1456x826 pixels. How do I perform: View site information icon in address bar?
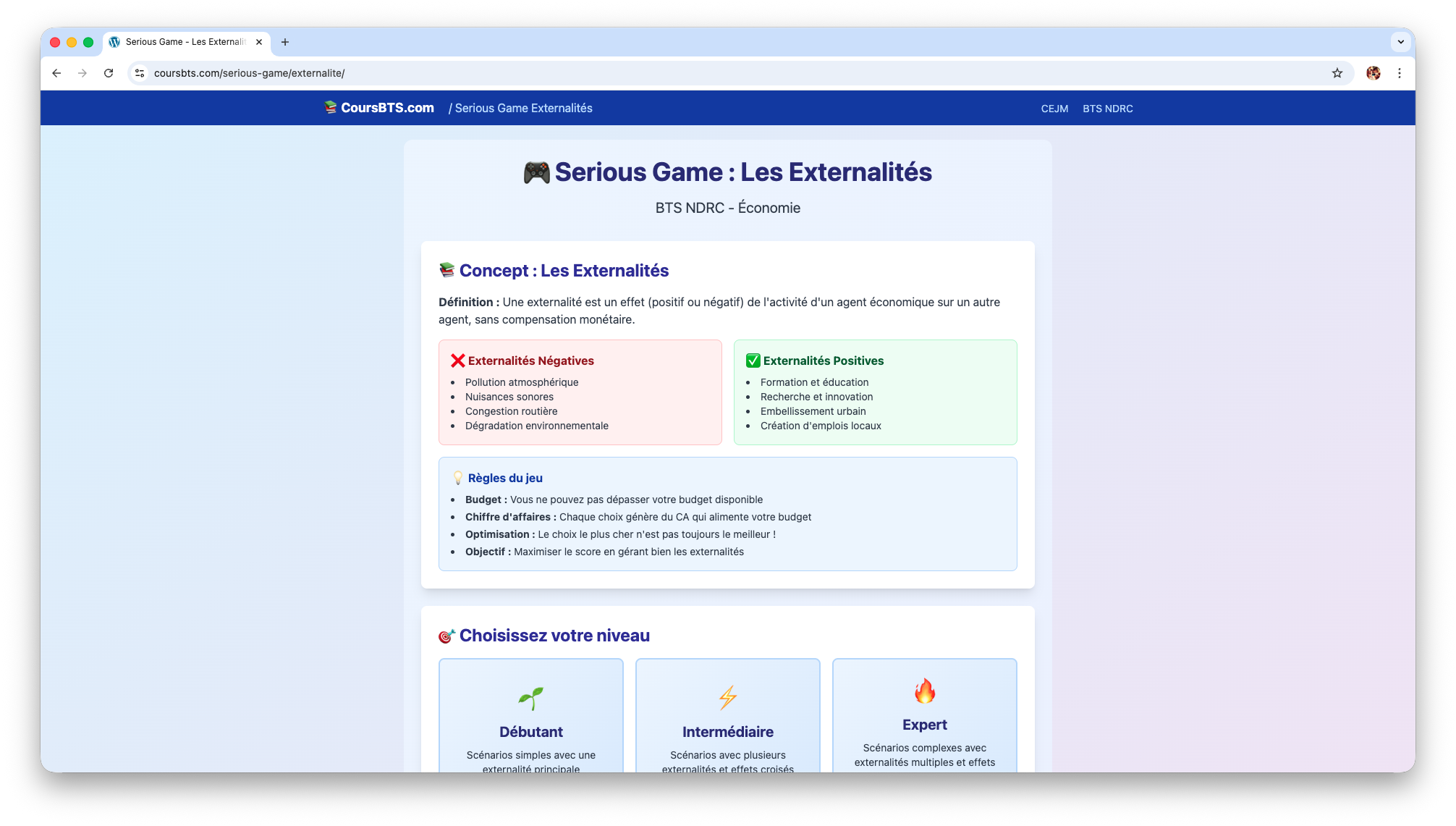pos(140,73)
